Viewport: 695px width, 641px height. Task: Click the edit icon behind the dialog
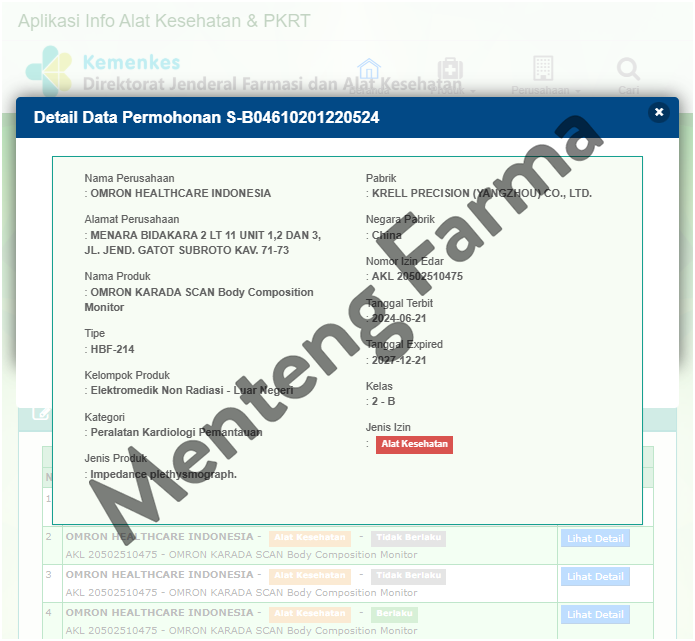coord(40,414)
